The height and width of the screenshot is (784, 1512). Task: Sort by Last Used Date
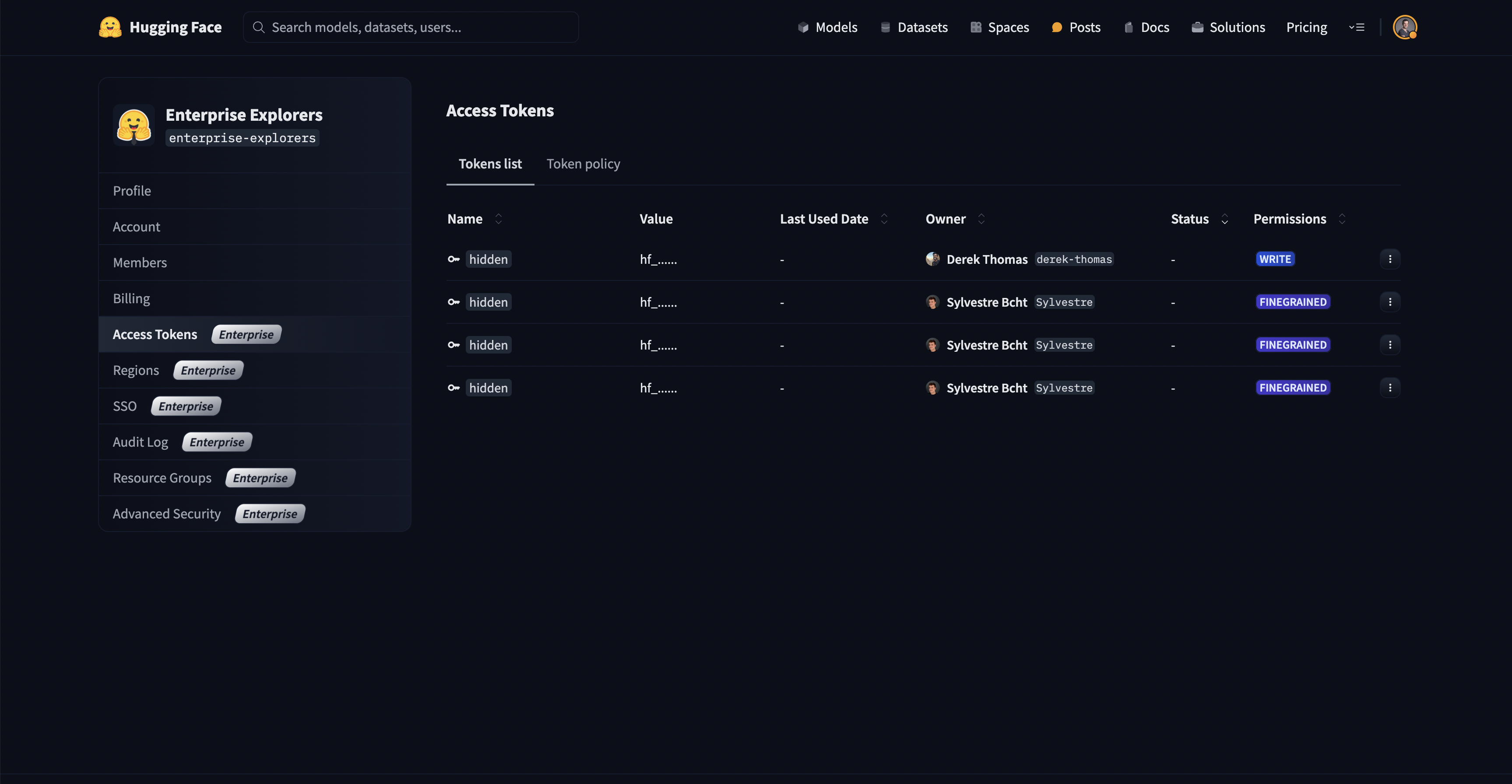pos(884,219)
